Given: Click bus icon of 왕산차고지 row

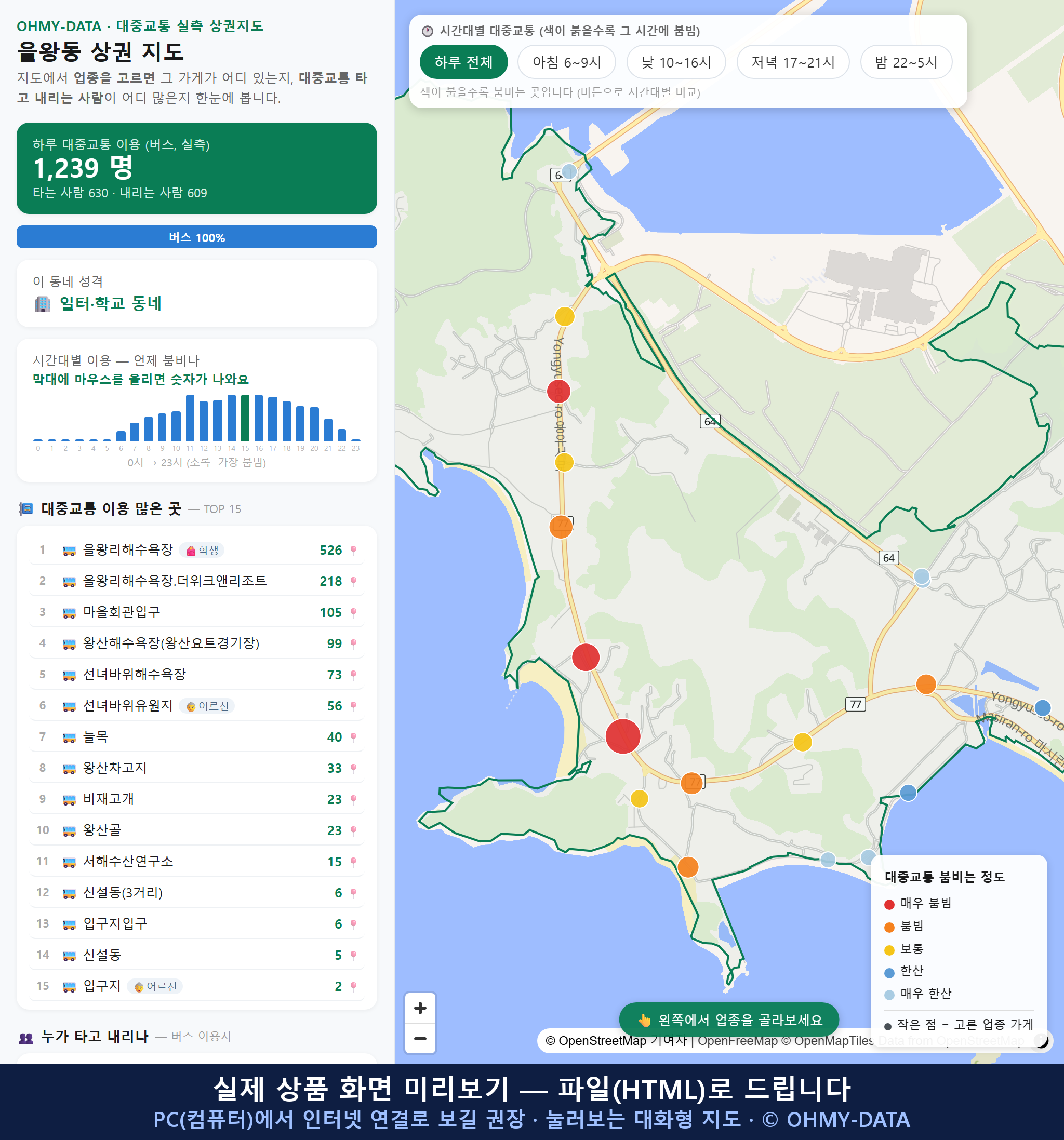Looking at the screenshot, I should tap(69, 769).
